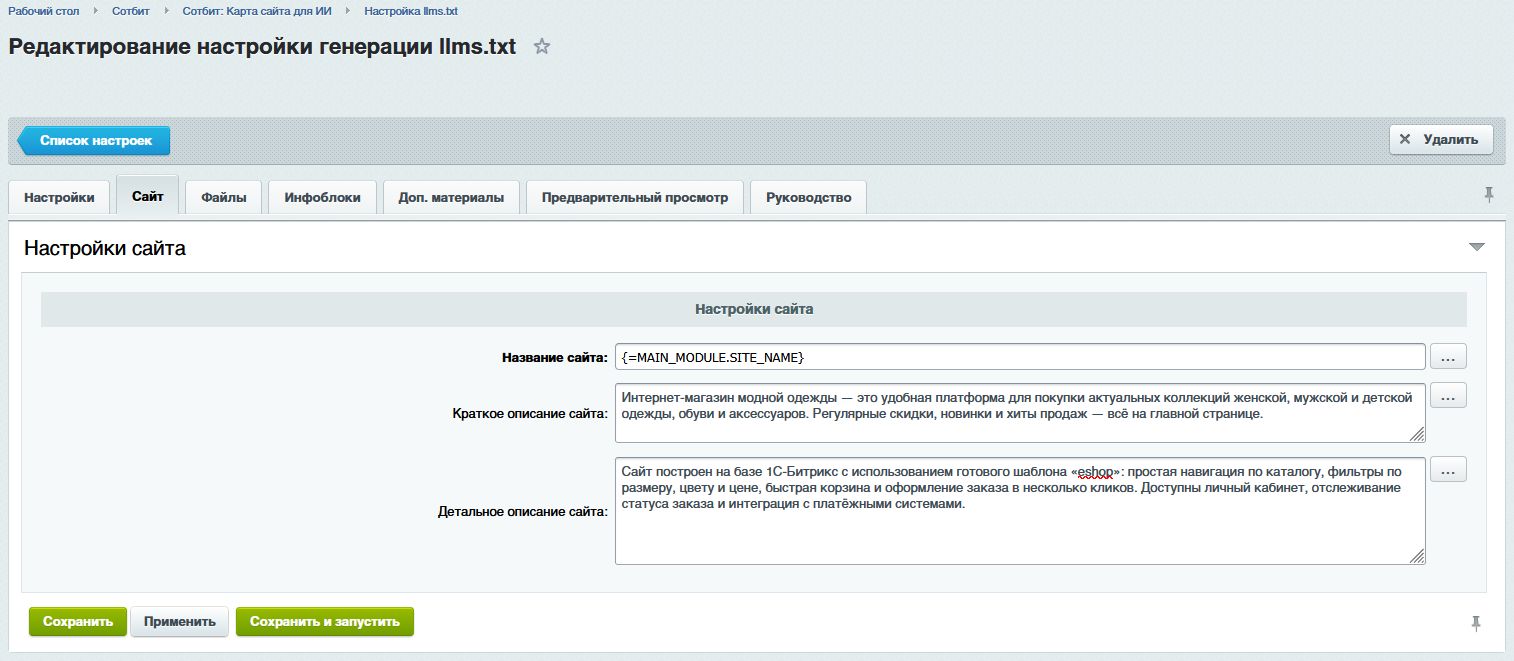Open the Рабочий стол breadcrumb link

pyautogui.click(x=42, y=11)
